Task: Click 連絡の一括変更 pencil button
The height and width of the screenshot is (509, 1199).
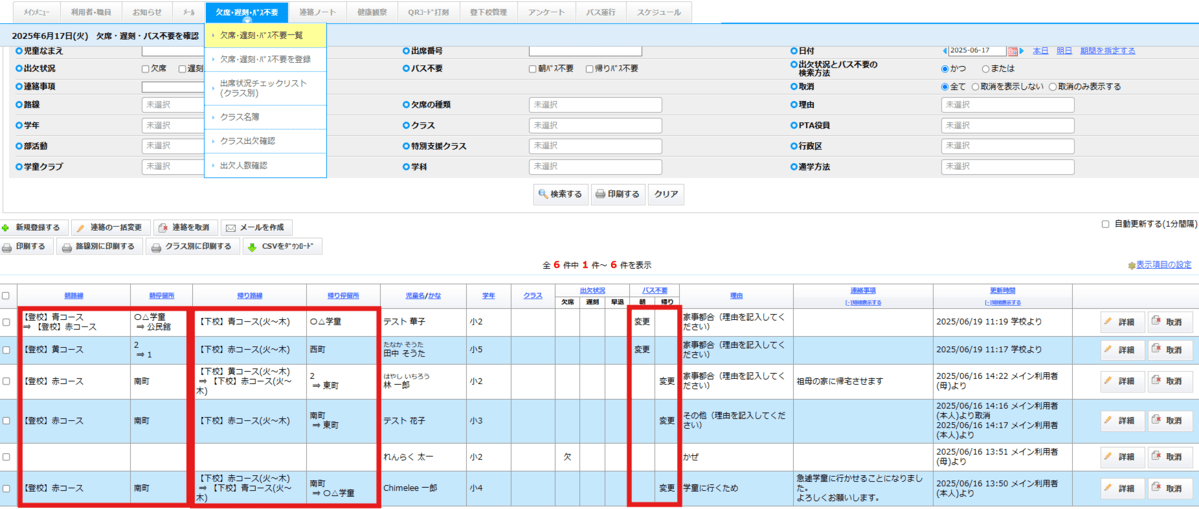Action: [x=110, y=228]
